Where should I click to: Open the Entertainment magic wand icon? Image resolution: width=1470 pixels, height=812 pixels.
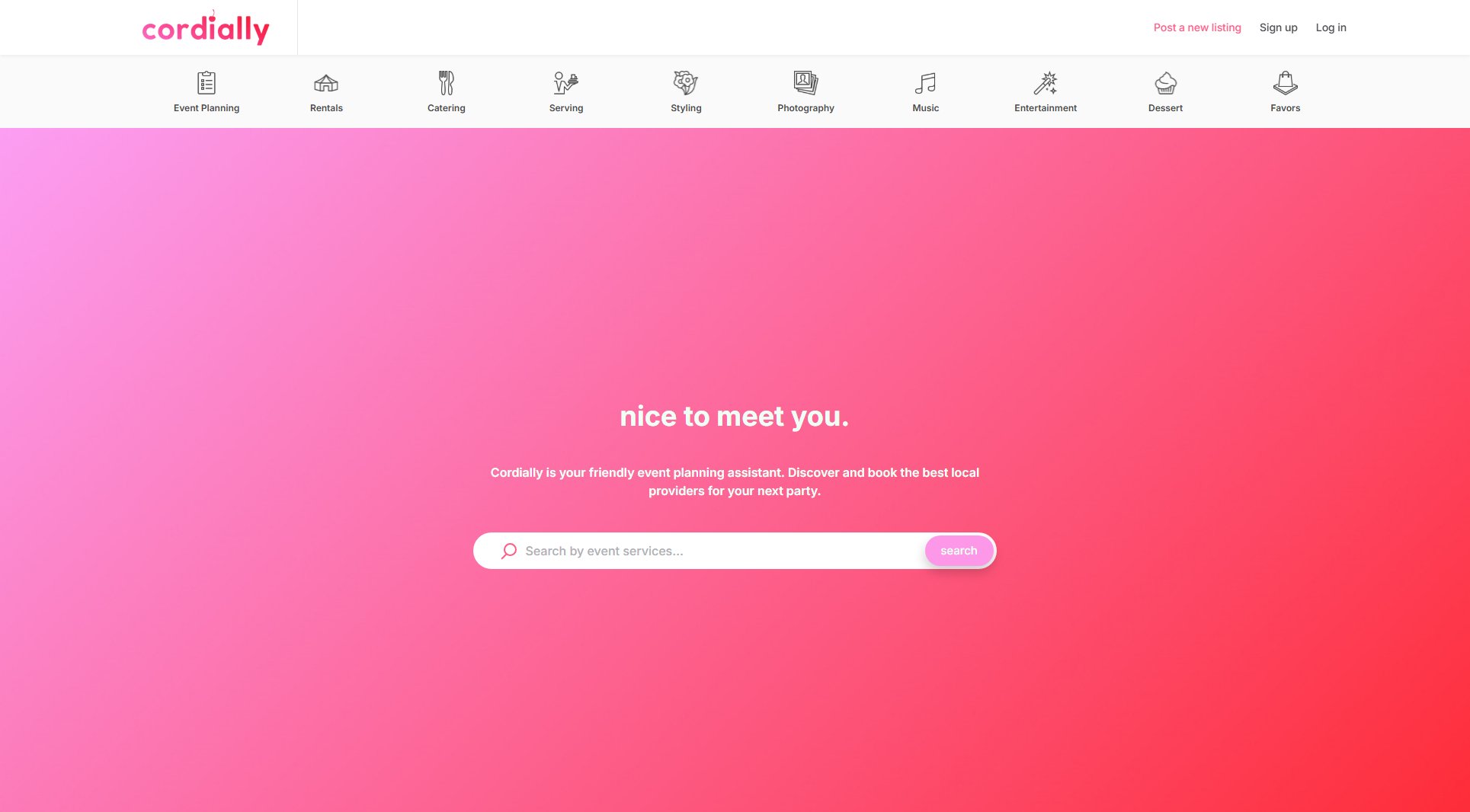[1046, 82]
